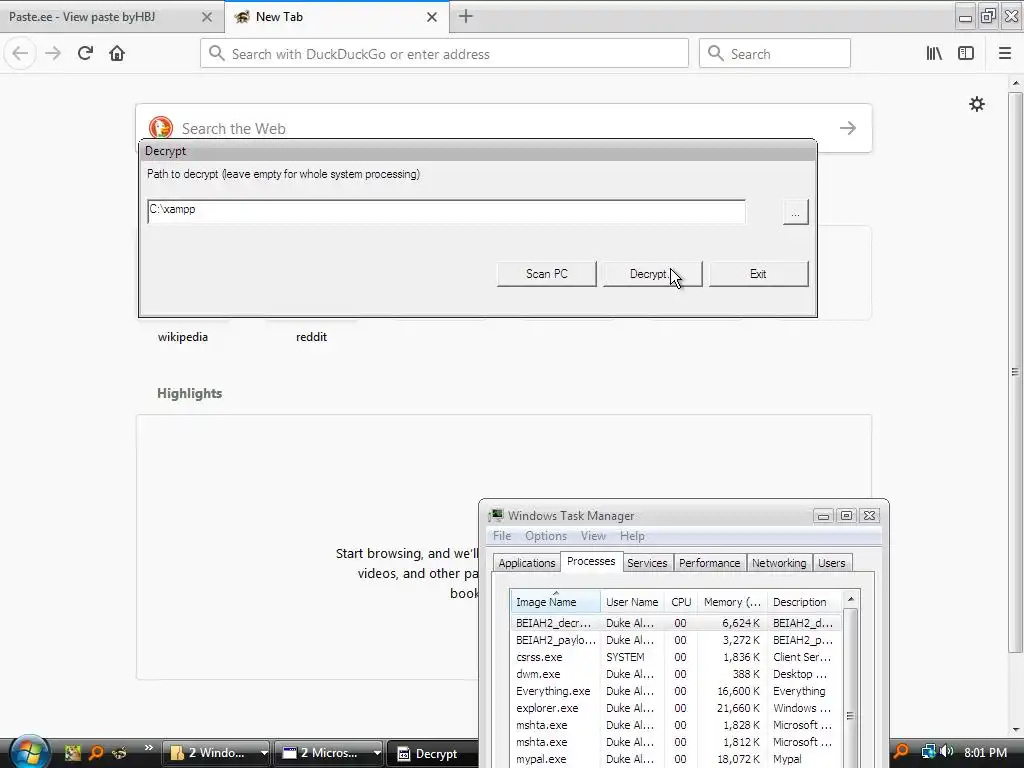The image size is (1024, 768).
Task: Open a new tab with the plus icon
Action: (x=466, y=16)
